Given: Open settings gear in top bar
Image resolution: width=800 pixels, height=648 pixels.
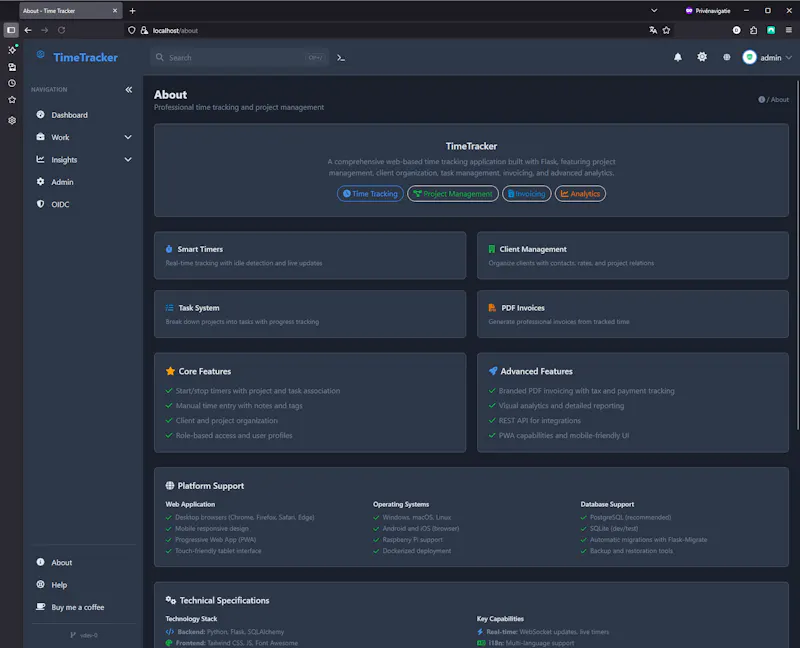Looking at the screenshot, I should [702, 57].
